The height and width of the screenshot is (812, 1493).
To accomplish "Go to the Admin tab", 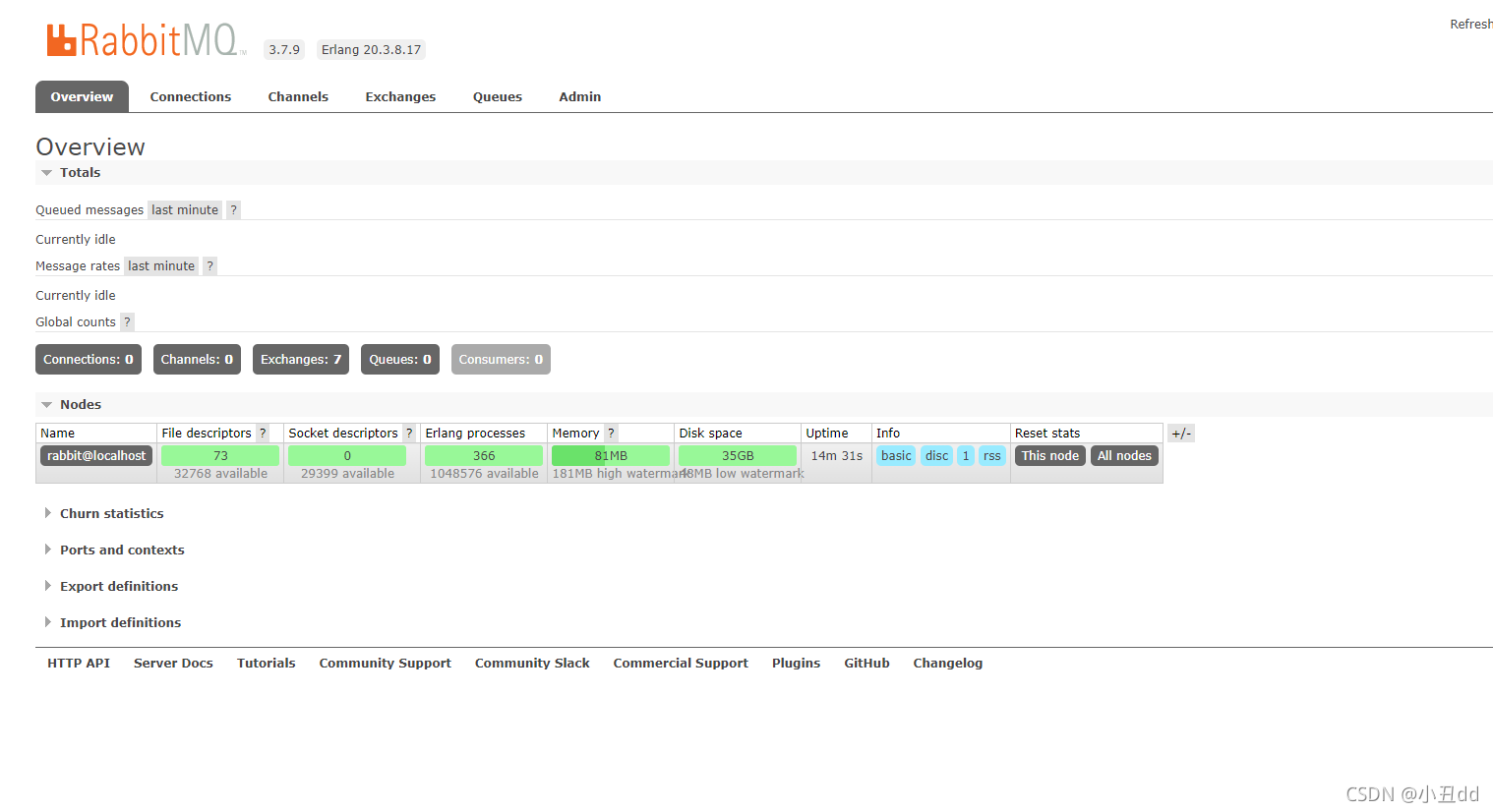I will (580, 96).
